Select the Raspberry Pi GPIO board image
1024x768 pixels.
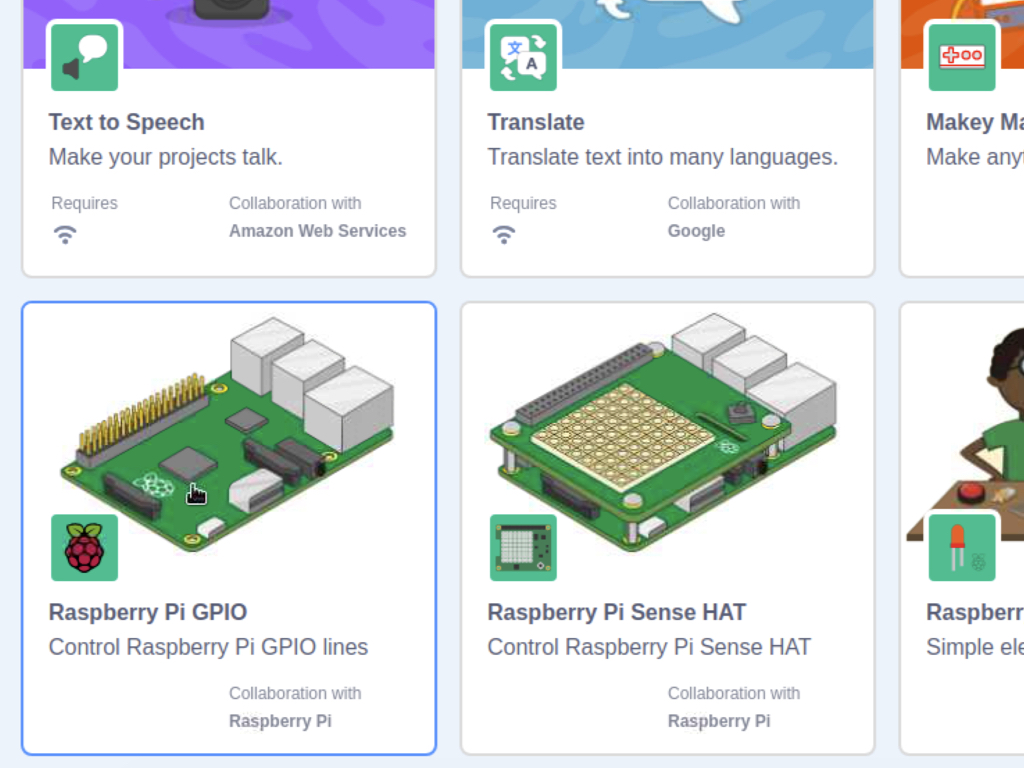229,434
